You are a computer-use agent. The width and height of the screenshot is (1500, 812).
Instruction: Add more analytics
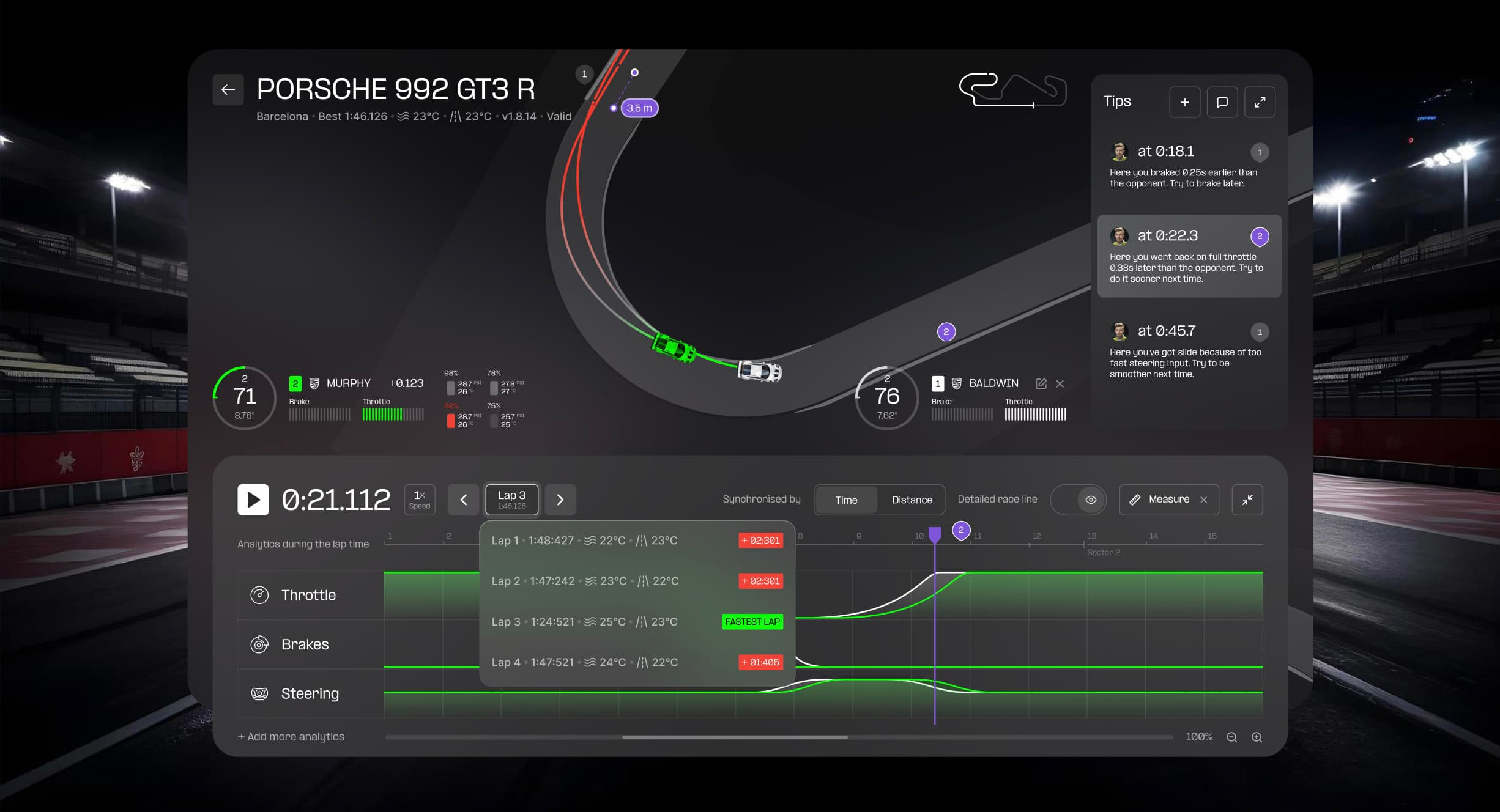coord(291,737)
